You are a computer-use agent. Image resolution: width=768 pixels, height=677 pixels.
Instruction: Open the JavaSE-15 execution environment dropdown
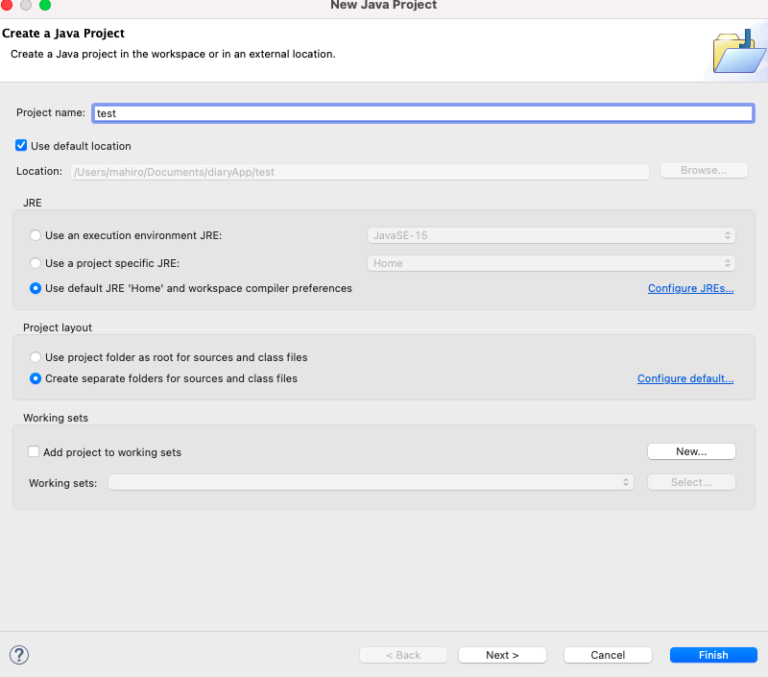point(551,236)
